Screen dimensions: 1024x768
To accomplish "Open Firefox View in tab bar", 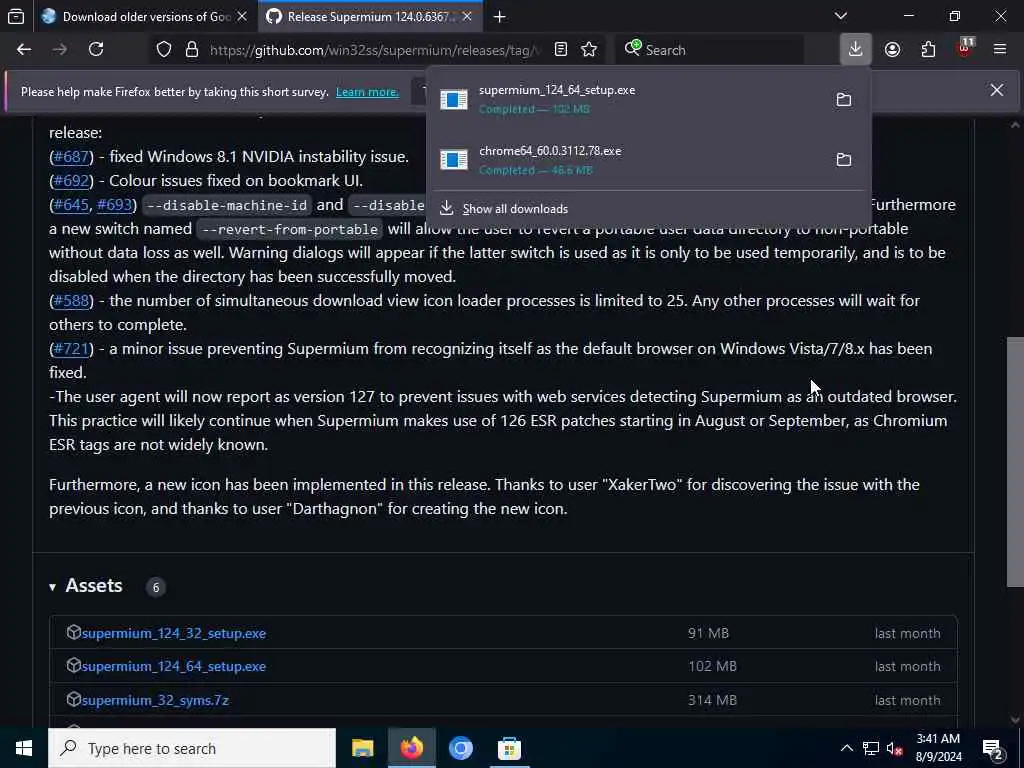I will click(x=16, y=16).
